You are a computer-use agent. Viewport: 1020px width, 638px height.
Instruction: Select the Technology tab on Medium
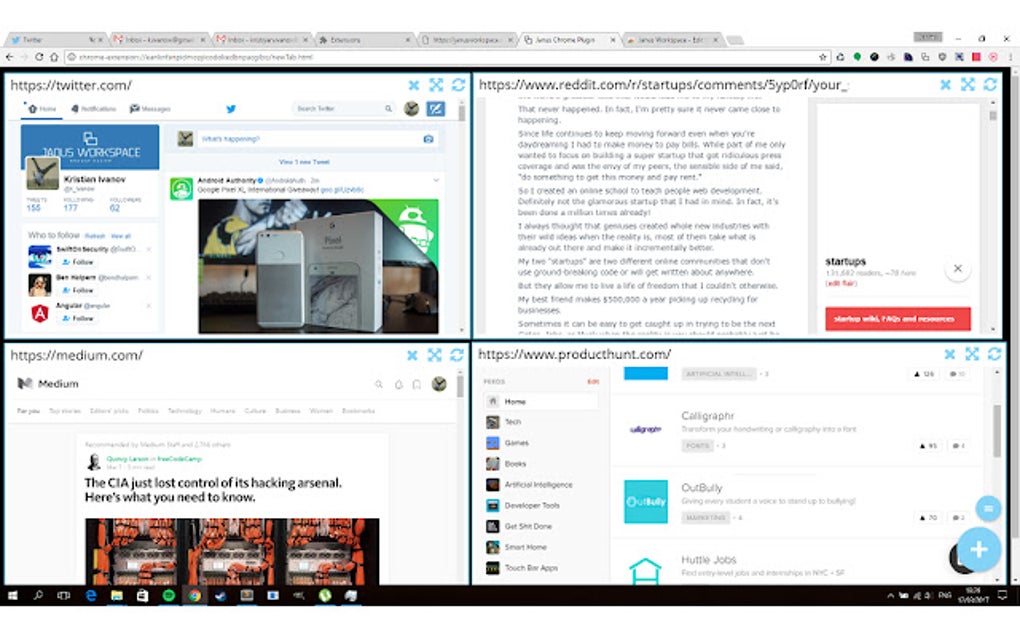[184, 410]
